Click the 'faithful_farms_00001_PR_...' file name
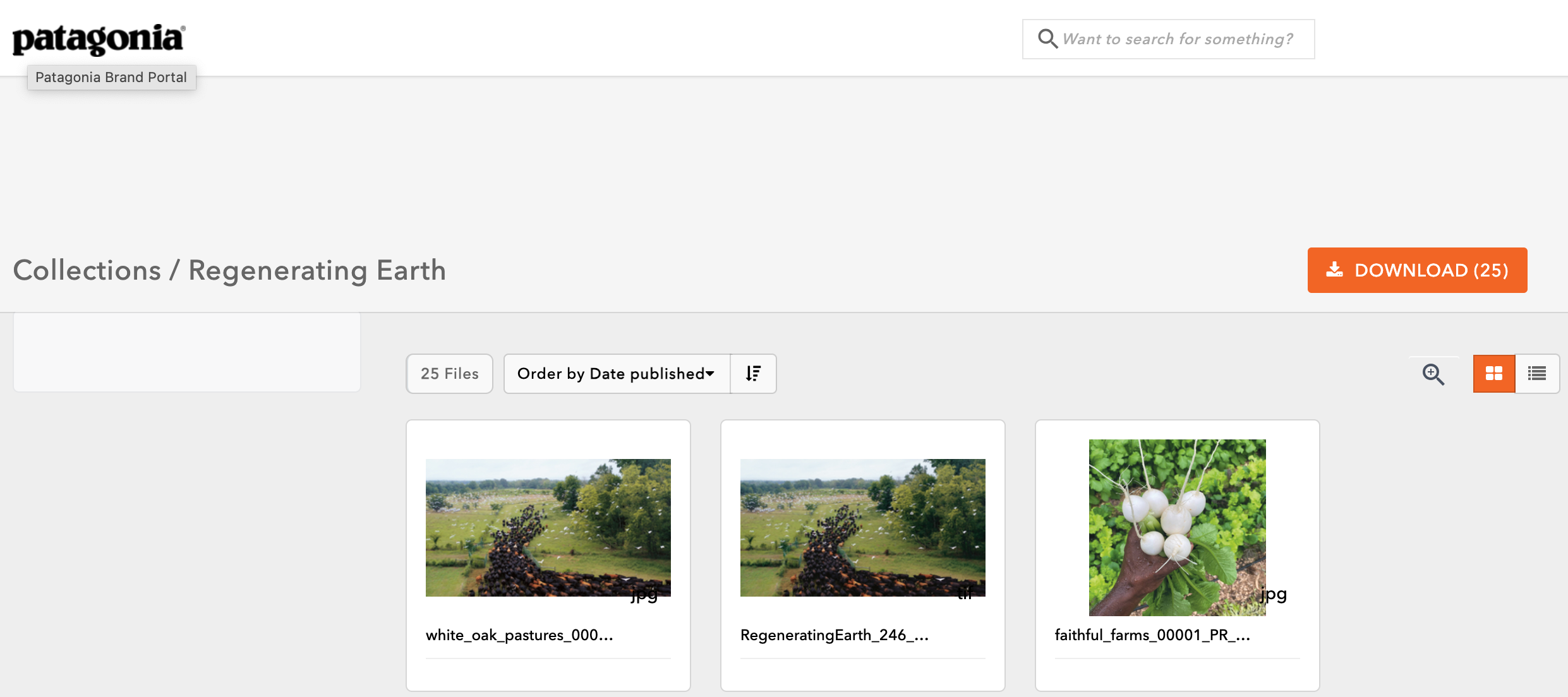This screenshot has width=1568, height=697. tap(1152, 635)
